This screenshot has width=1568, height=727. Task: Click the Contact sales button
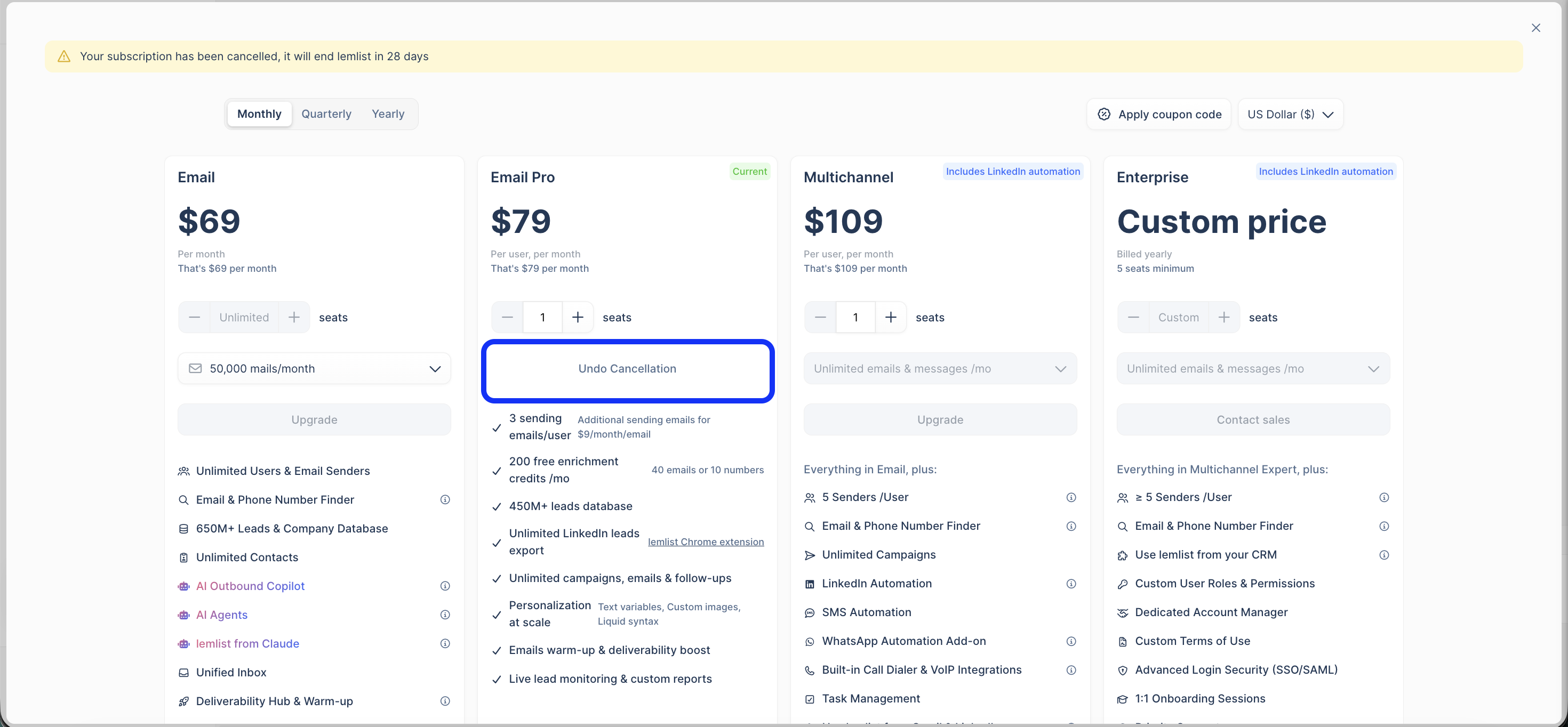point(1253,420)
